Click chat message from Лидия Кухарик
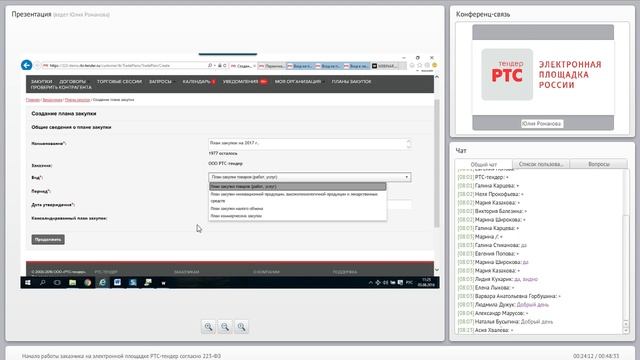Viewport: 640px width, 360px height. (x=498, y=279)
